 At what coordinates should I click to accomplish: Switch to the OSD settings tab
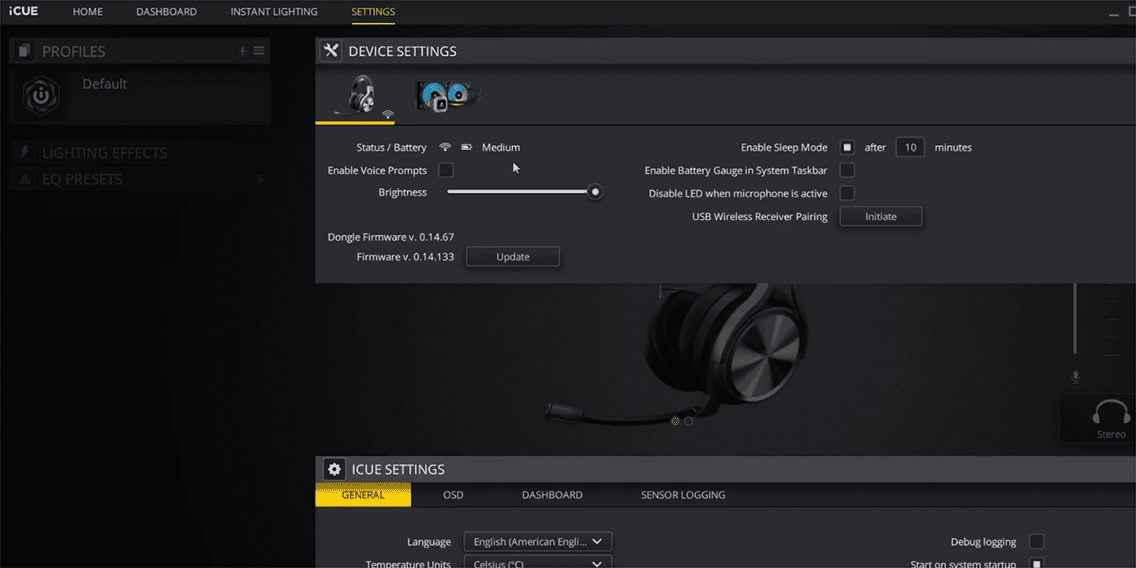pyautogui.click(x=453, y=495)
